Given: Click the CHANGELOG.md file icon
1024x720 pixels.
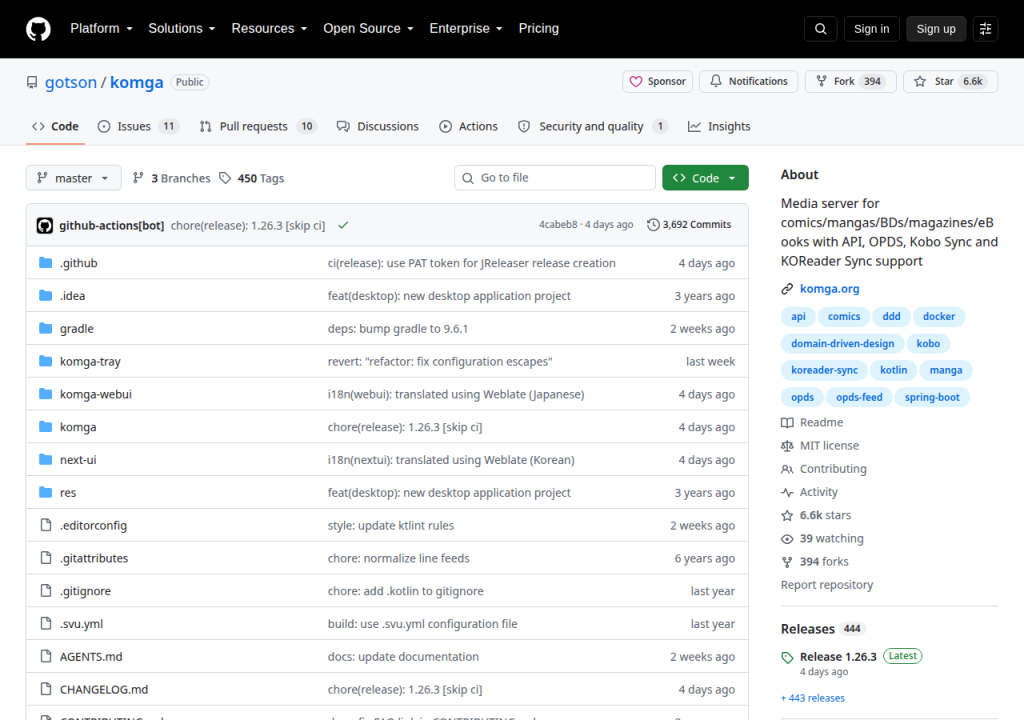Looking at the screenshot, I should (46, 689).
